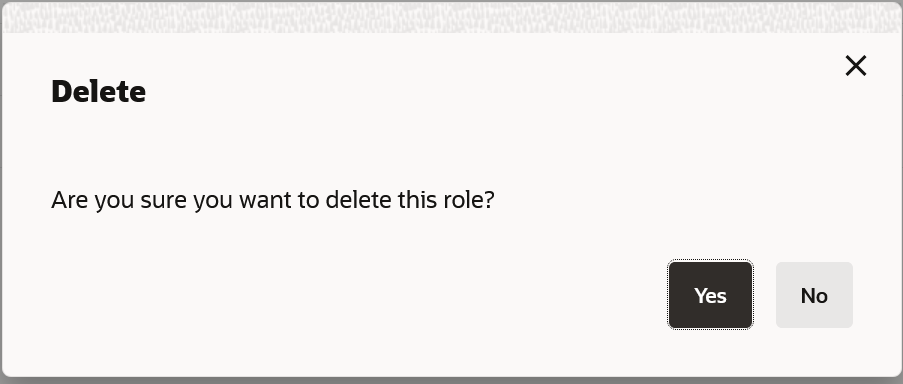The image size is (903, 384).
Task: Exit the confirmation via the X button
Action: click(856, 66)
